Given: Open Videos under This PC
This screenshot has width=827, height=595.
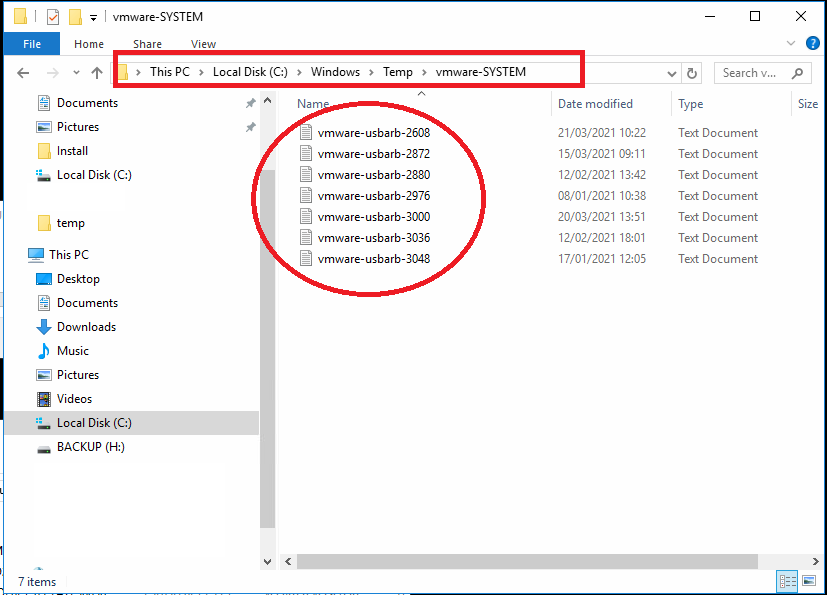Looking at the screenshot, I should tap(74, 399).
